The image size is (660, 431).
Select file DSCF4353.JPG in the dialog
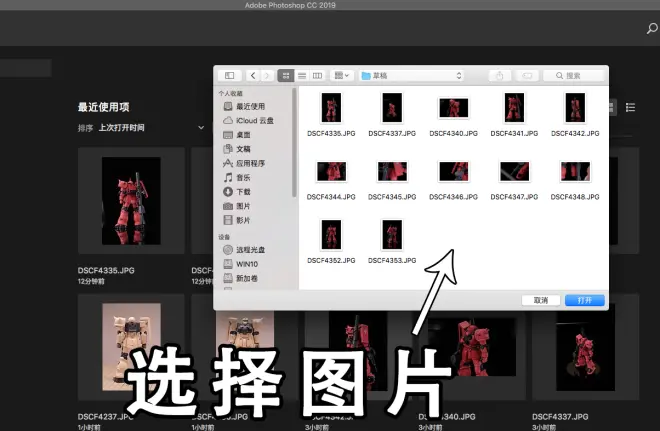click(392, 242)
